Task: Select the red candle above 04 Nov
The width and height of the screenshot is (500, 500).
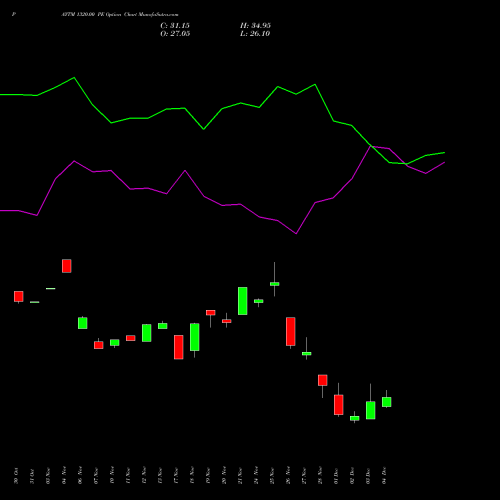Action: pos(67,266)
